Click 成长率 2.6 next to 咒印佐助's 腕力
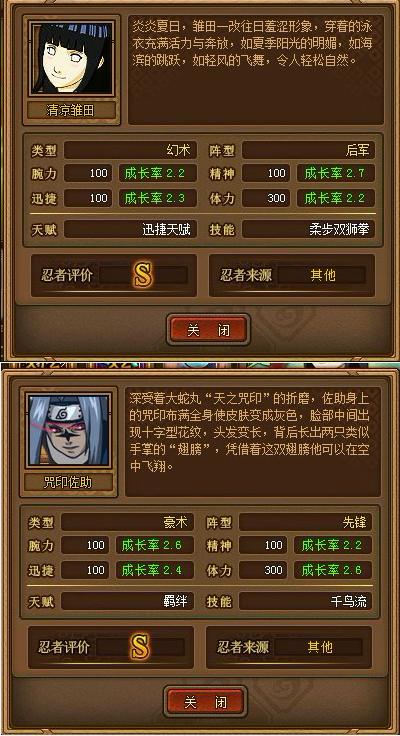 (154, 545)
